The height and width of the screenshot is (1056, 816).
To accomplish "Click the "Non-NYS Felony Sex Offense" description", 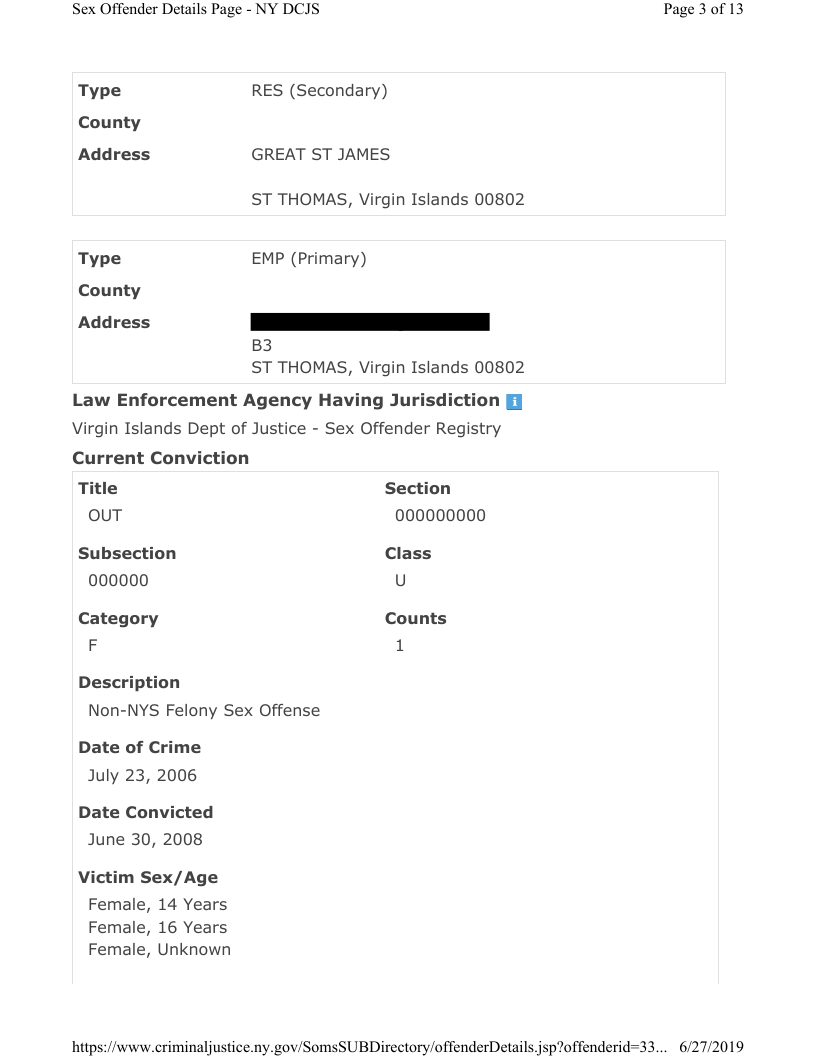I will coord(204,711).
